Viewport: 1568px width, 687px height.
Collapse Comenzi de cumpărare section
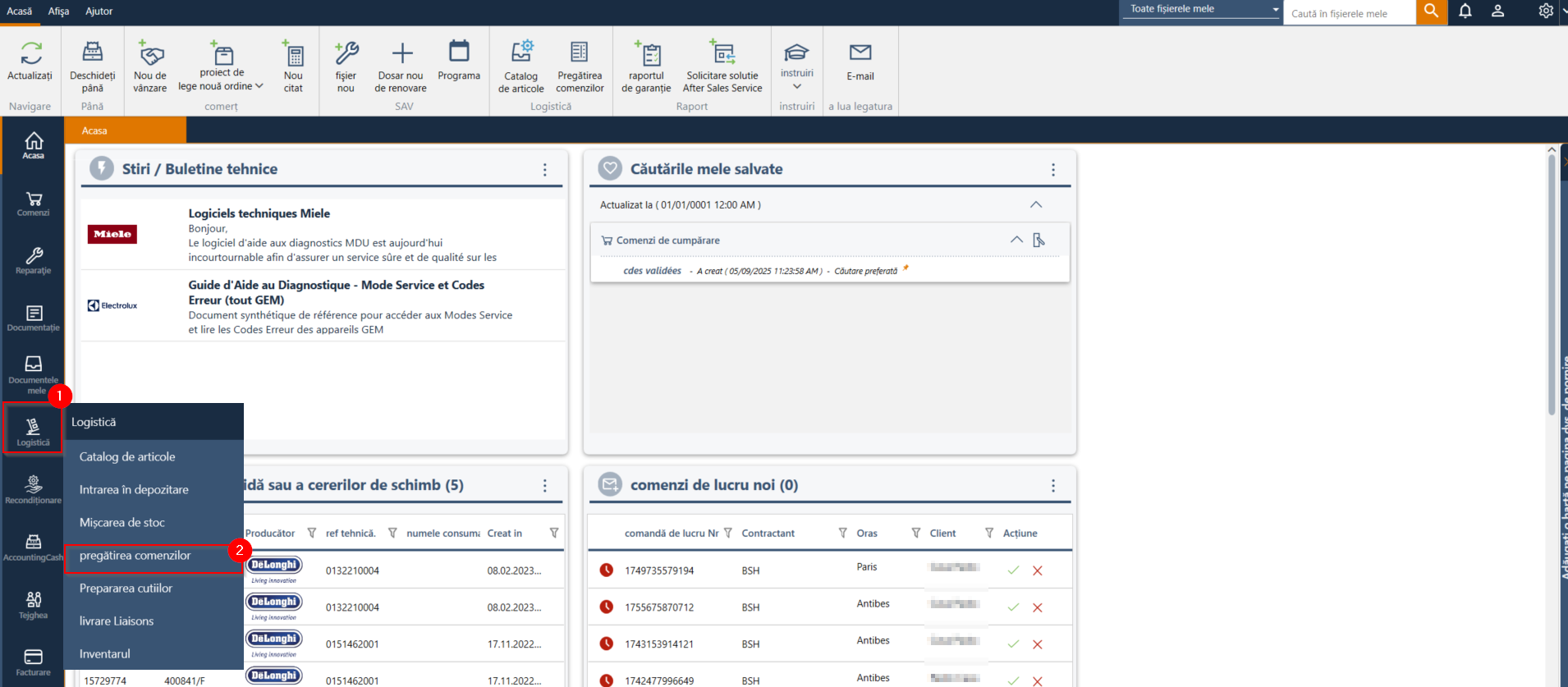(1016, 240)
